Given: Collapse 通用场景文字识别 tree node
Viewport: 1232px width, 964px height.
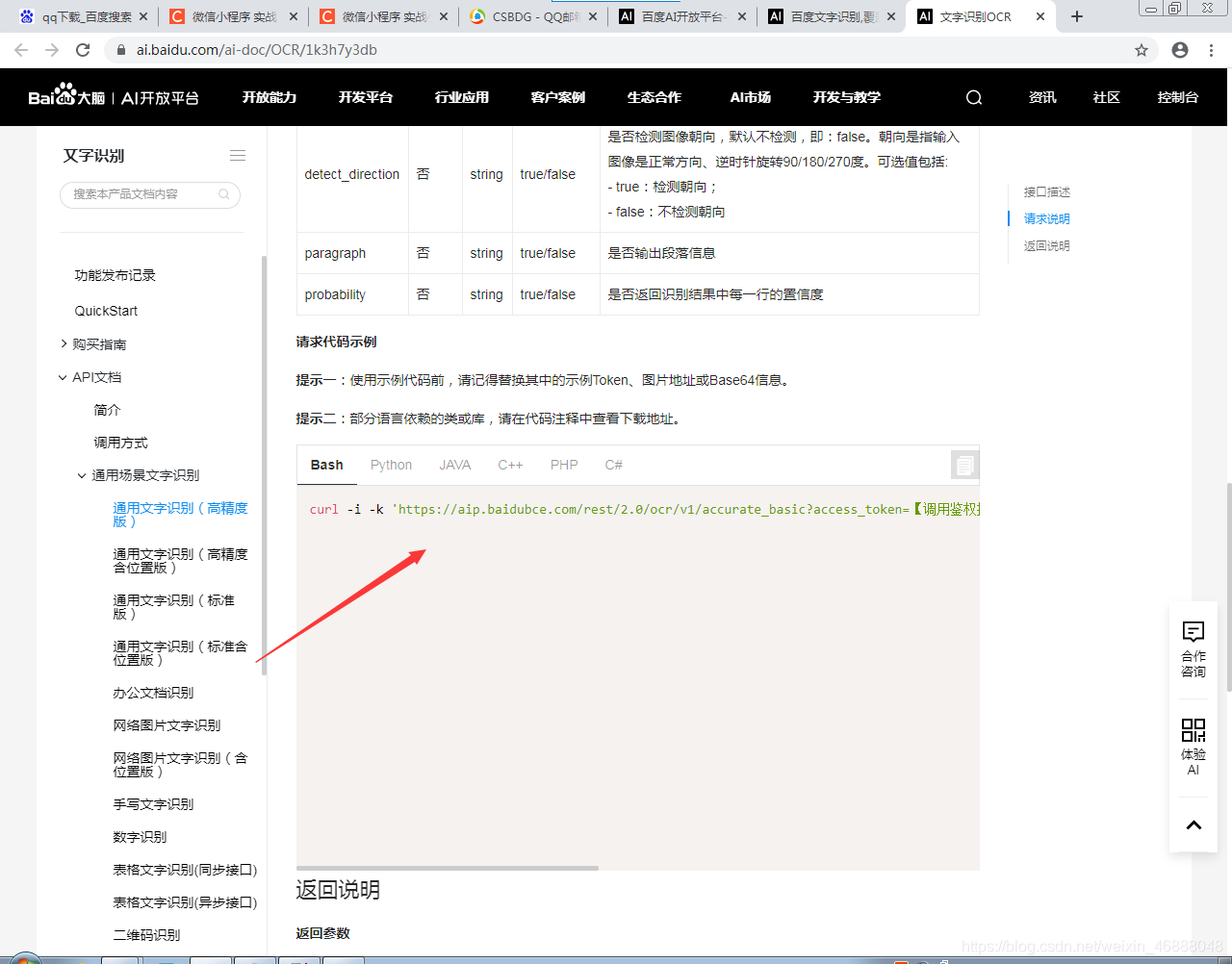Looking at the screenshot, I should tap(82, 475).
